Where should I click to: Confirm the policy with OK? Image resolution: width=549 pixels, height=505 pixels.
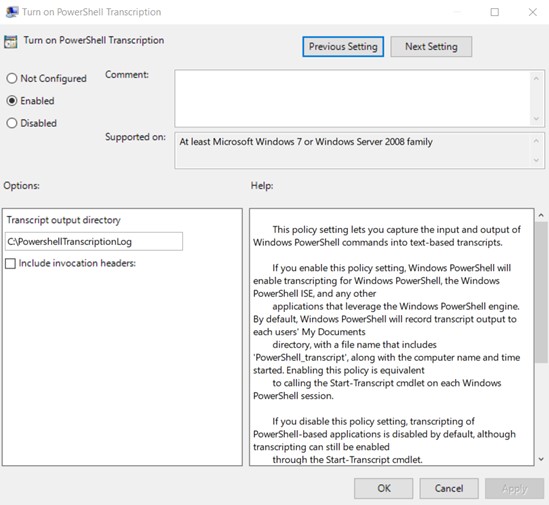click(x=383, y=488)
